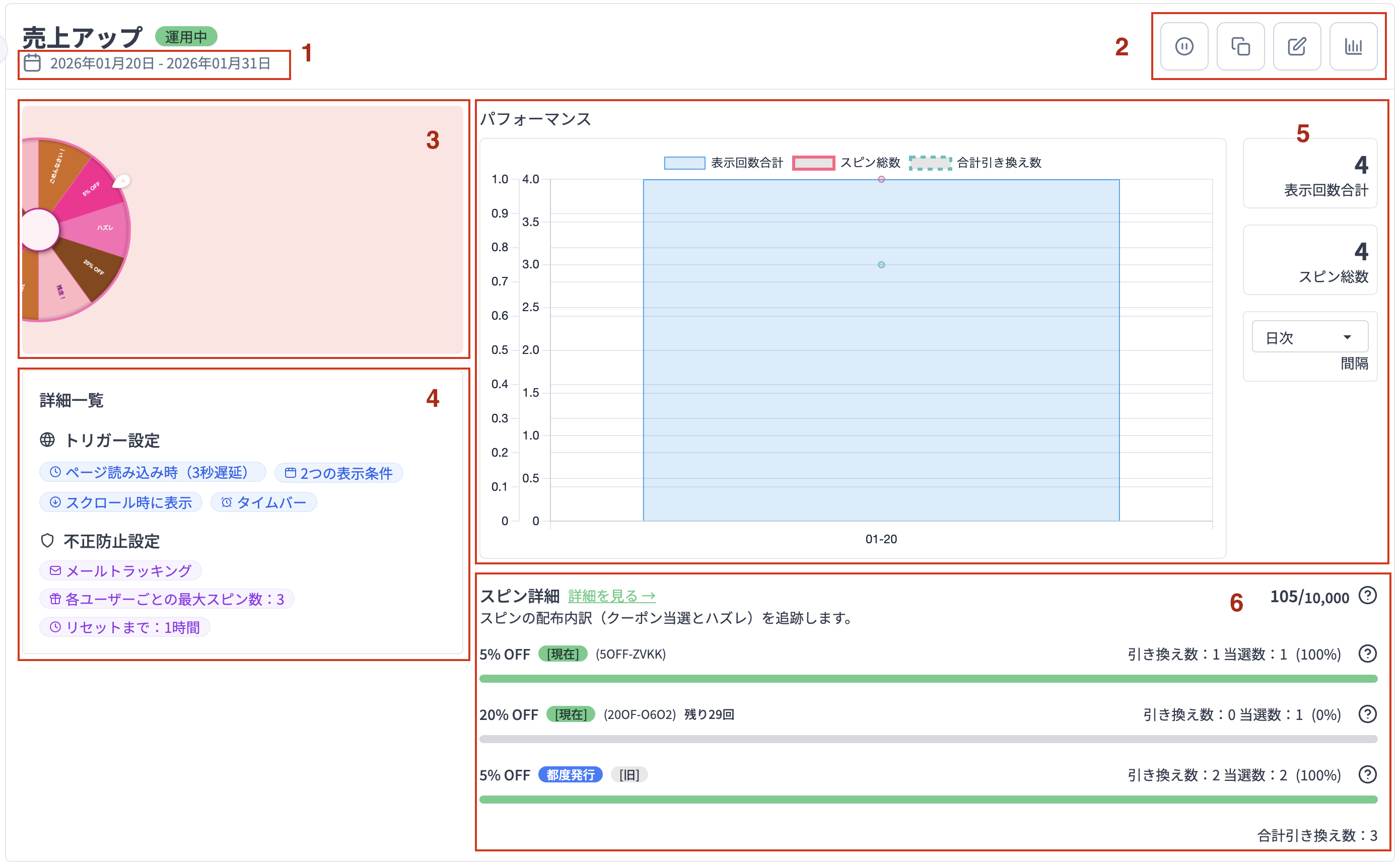Image resolution: width=1400 pixels, height=867 pixels.
Task: Click the calendar icon beside date range
Action: pyautogui.click(x=32, y=63)
